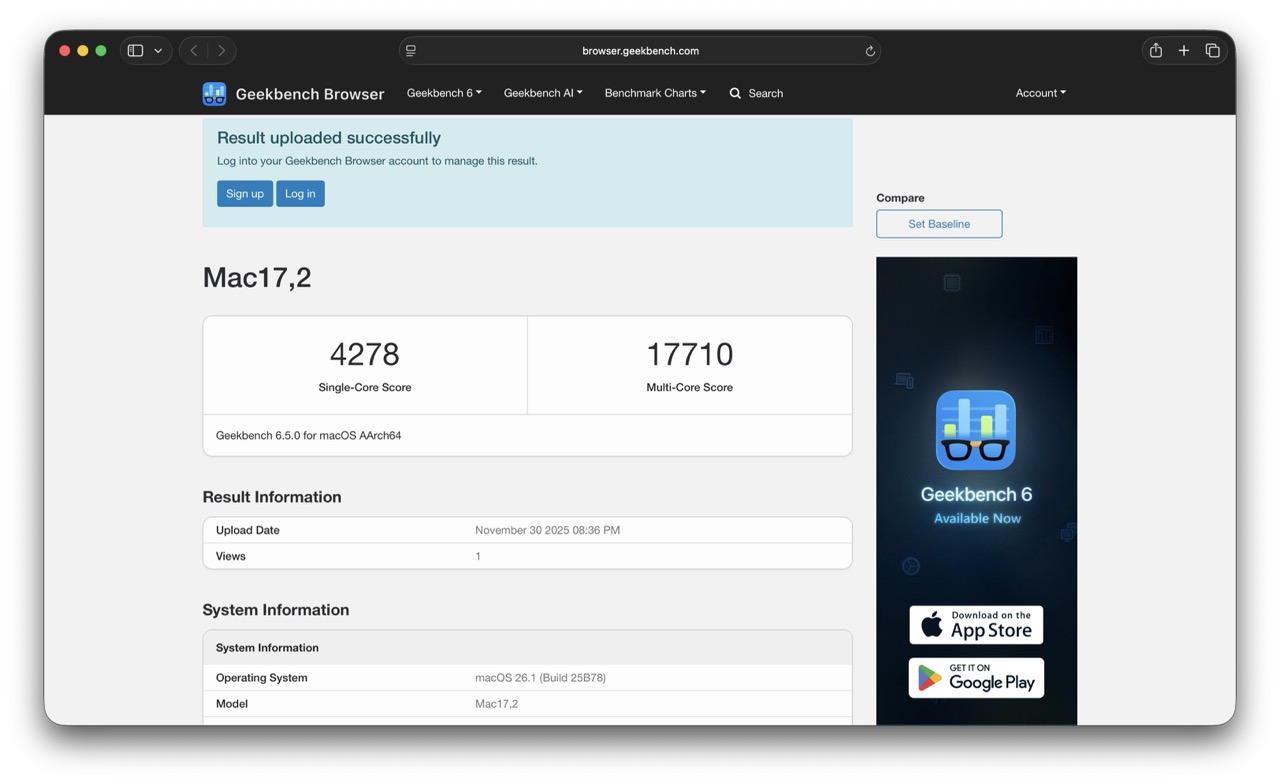Click the Mac17,2 model value in table
Viewport: 1280px width, 783px height.
496,704
